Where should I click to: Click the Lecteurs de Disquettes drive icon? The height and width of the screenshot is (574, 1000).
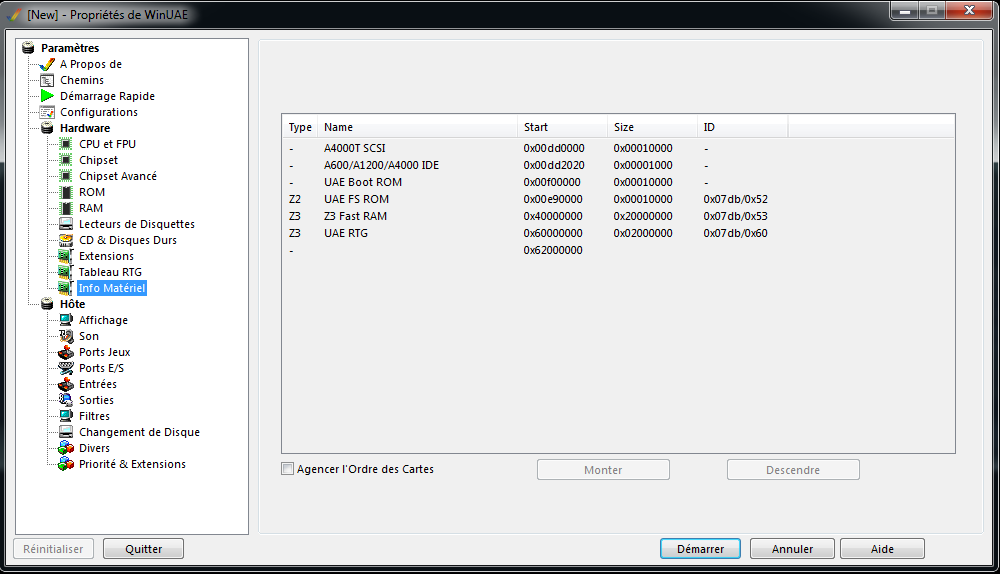coord(66,224)
